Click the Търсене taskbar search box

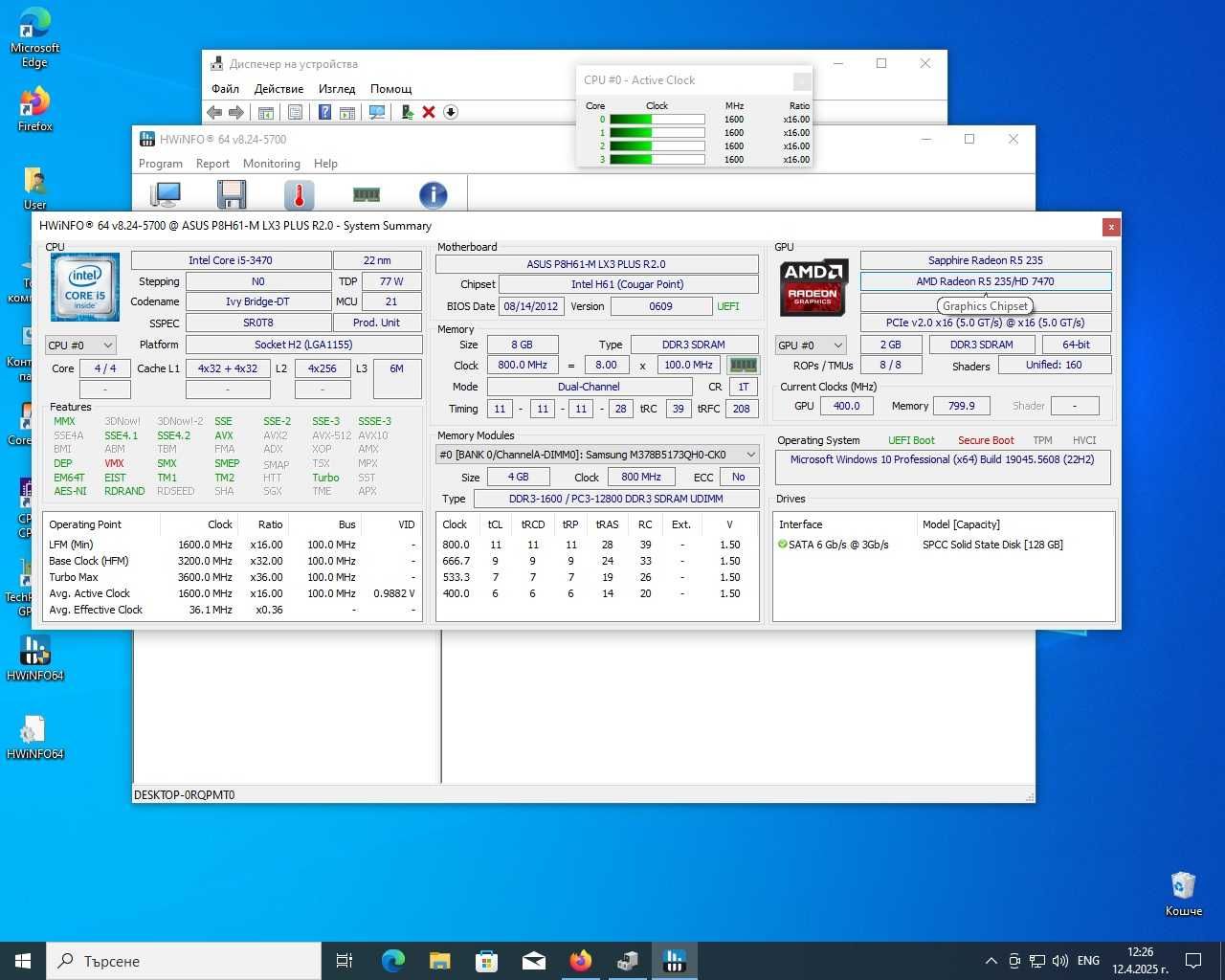point(184,961)
